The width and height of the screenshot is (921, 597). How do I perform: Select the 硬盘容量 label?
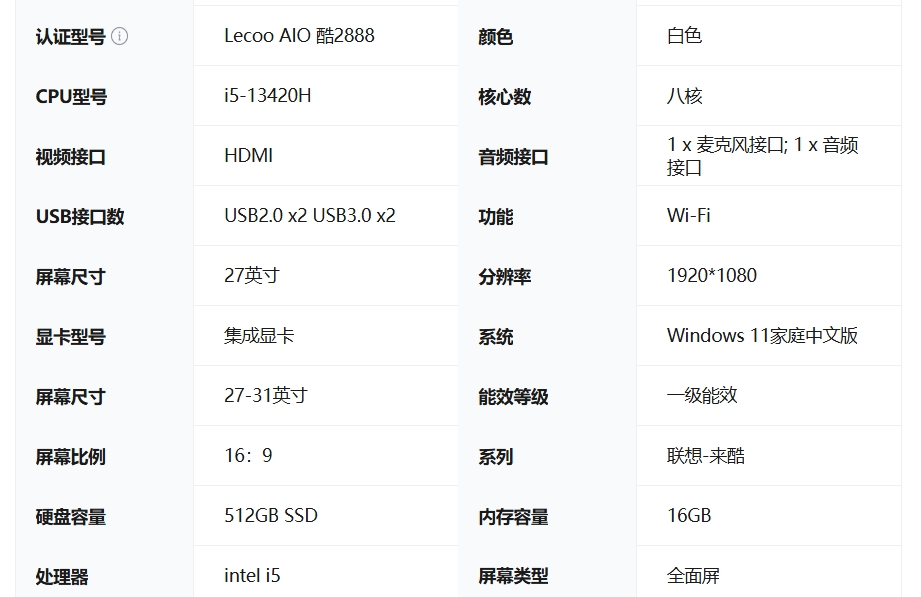click(70, 516)
